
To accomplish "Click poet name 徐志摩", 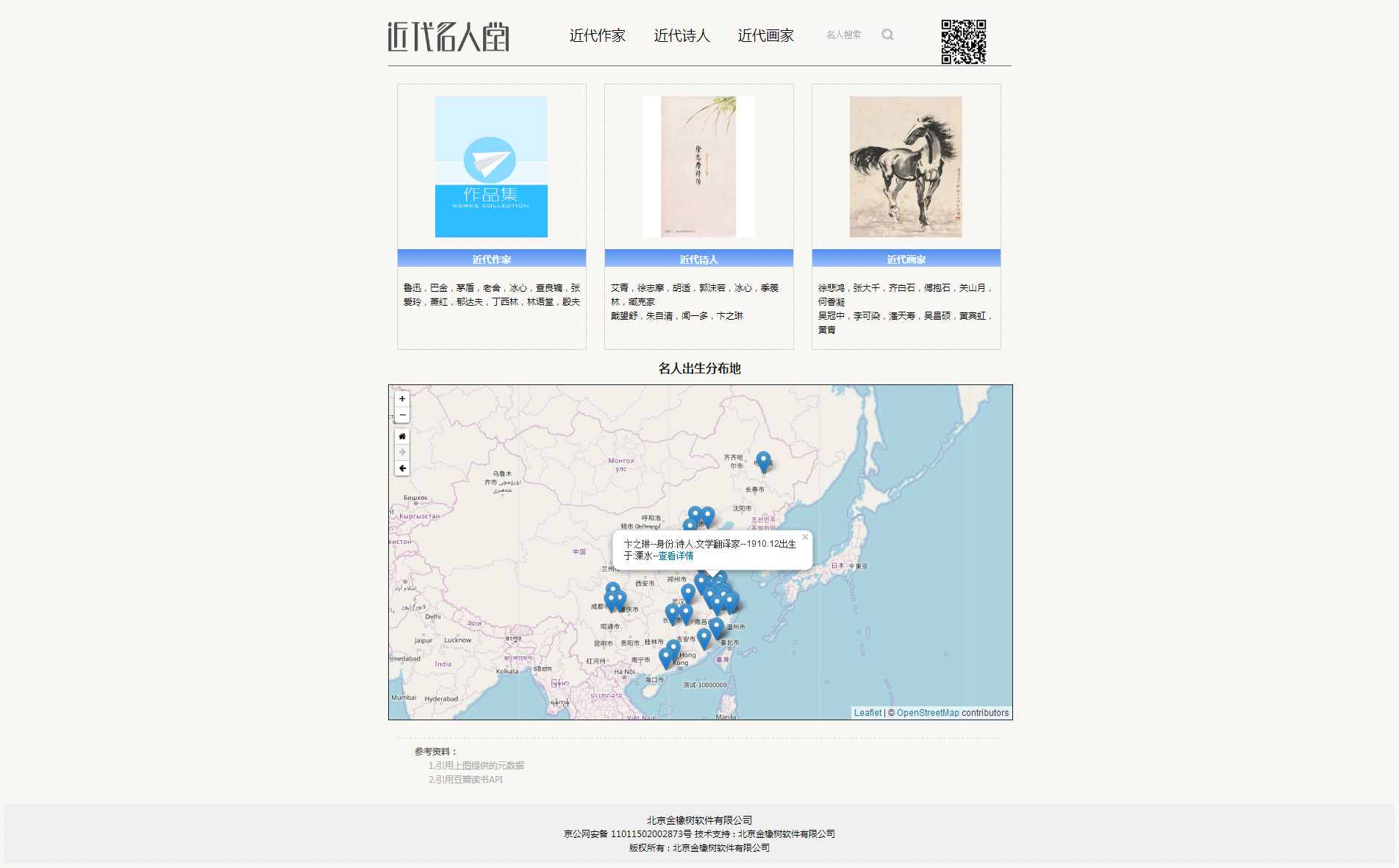I will 651,287.
